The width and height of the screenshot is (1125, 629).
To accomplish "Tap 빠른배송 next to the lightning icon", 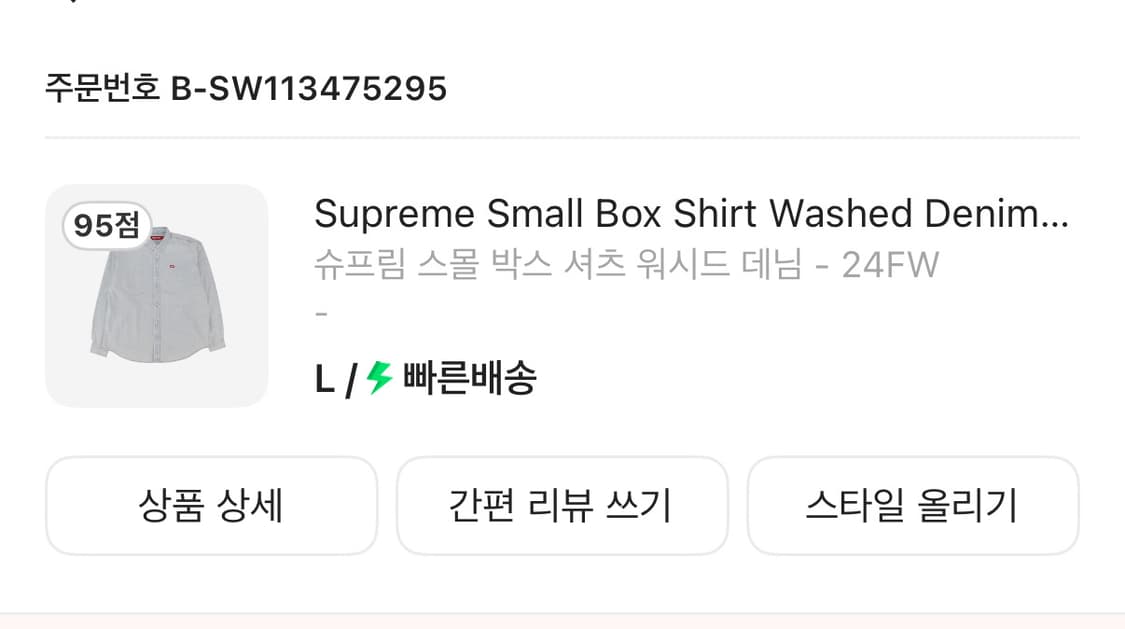I will pyautogui.click(x=469, y=378).
